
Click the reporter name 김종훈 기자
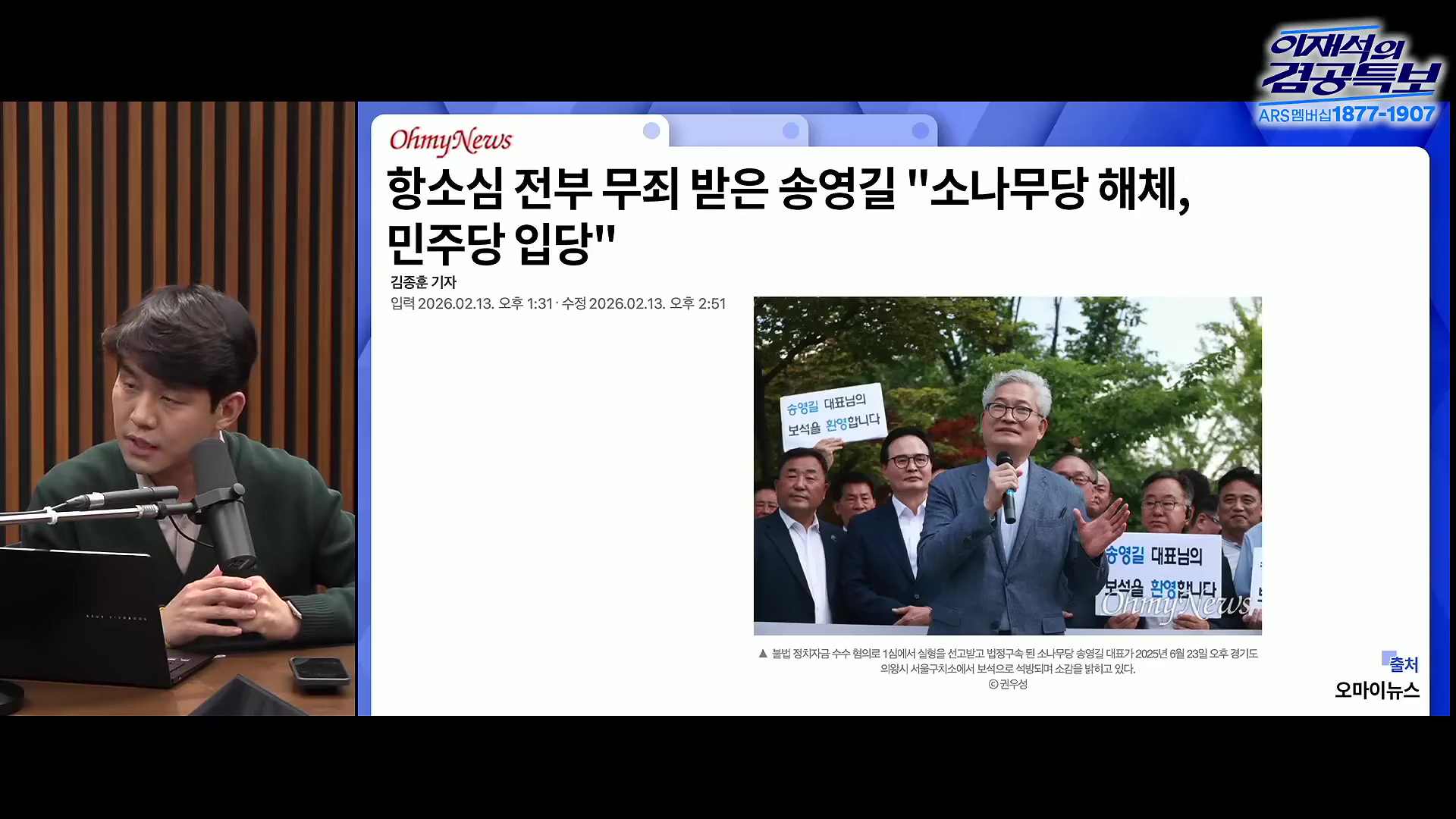[x=423, y=282]
